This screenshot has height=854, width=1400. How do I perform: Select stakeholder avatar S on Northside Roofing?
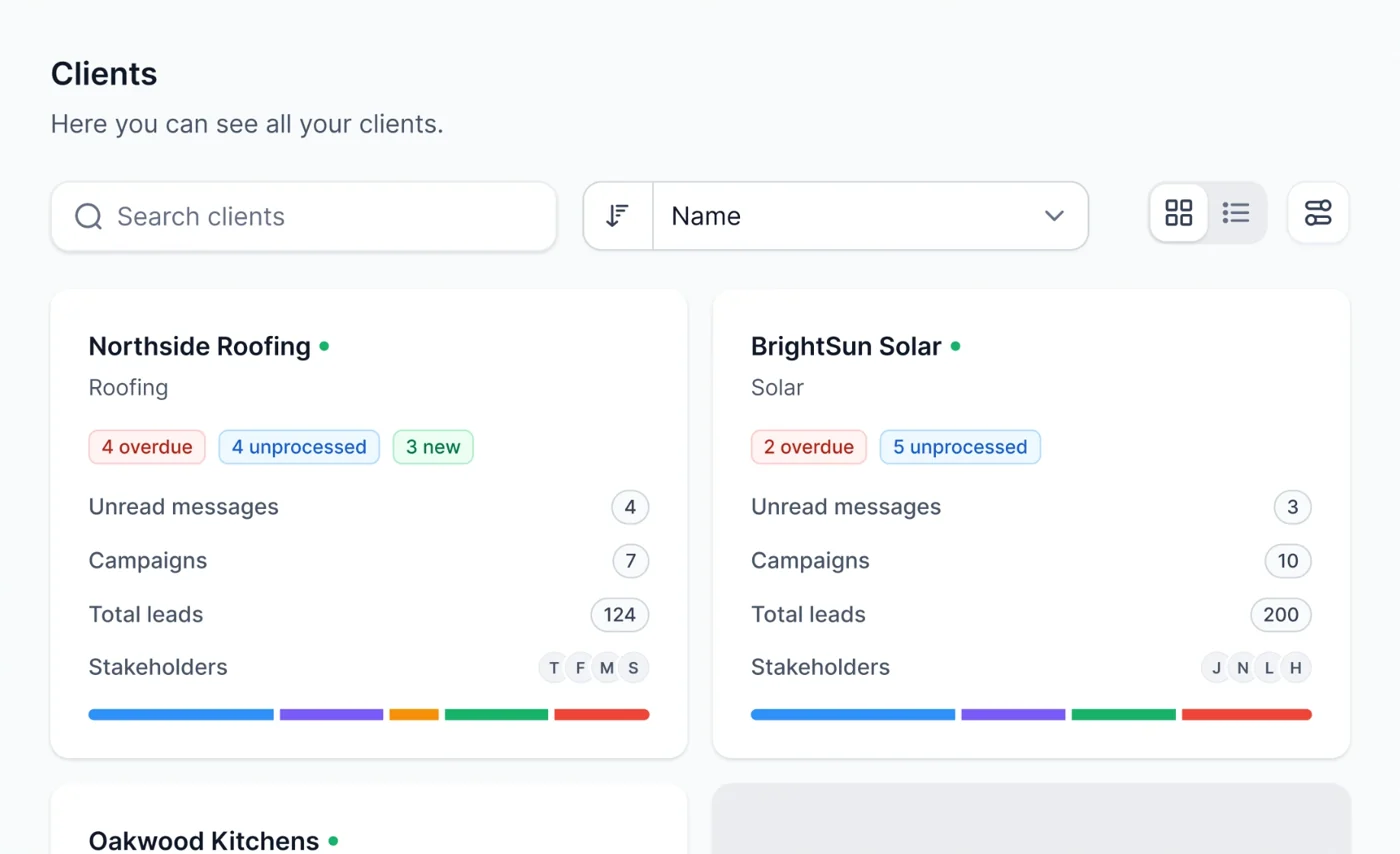(633, 668)
